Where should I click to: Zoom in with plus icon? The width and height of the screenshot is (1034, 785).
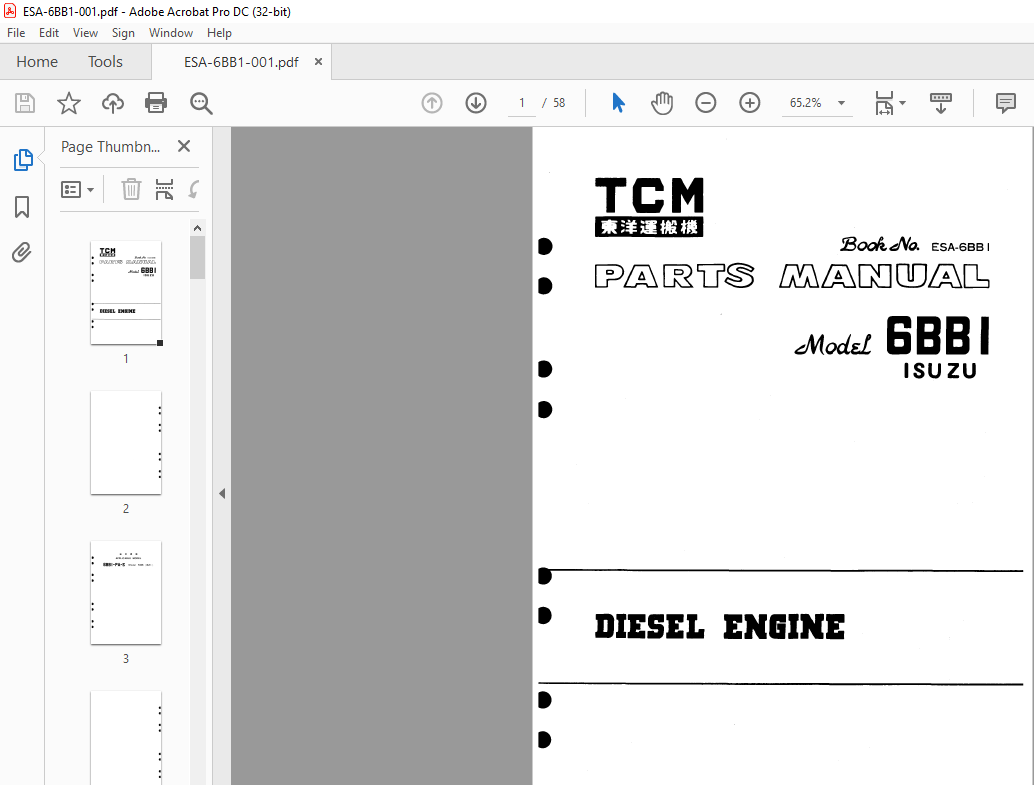[749, 103]
